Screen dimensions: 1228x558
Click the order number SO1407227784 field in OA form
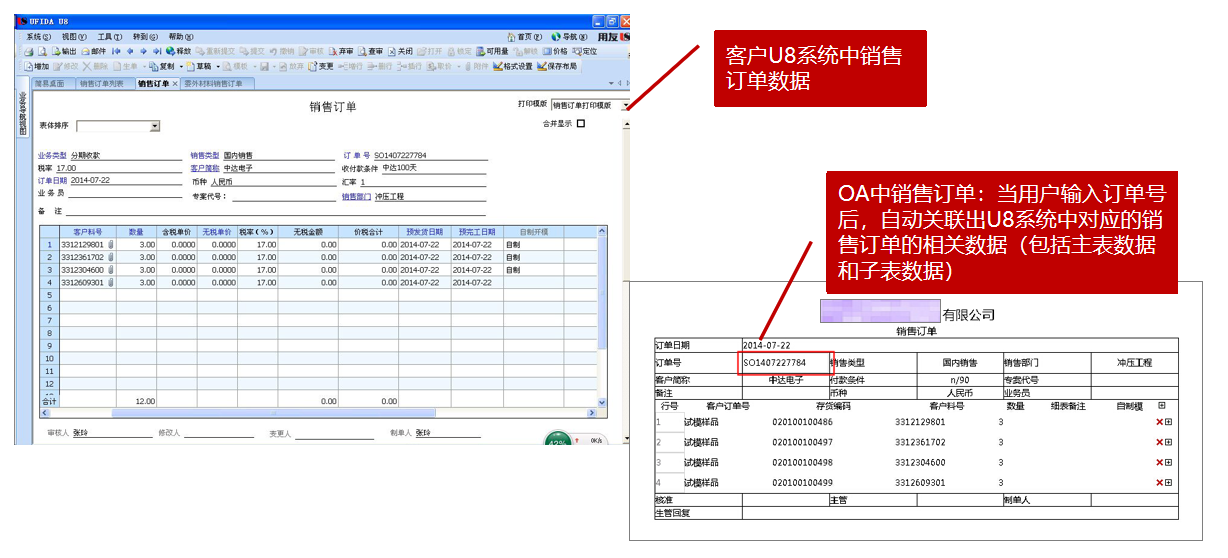[x=785, y=362]
